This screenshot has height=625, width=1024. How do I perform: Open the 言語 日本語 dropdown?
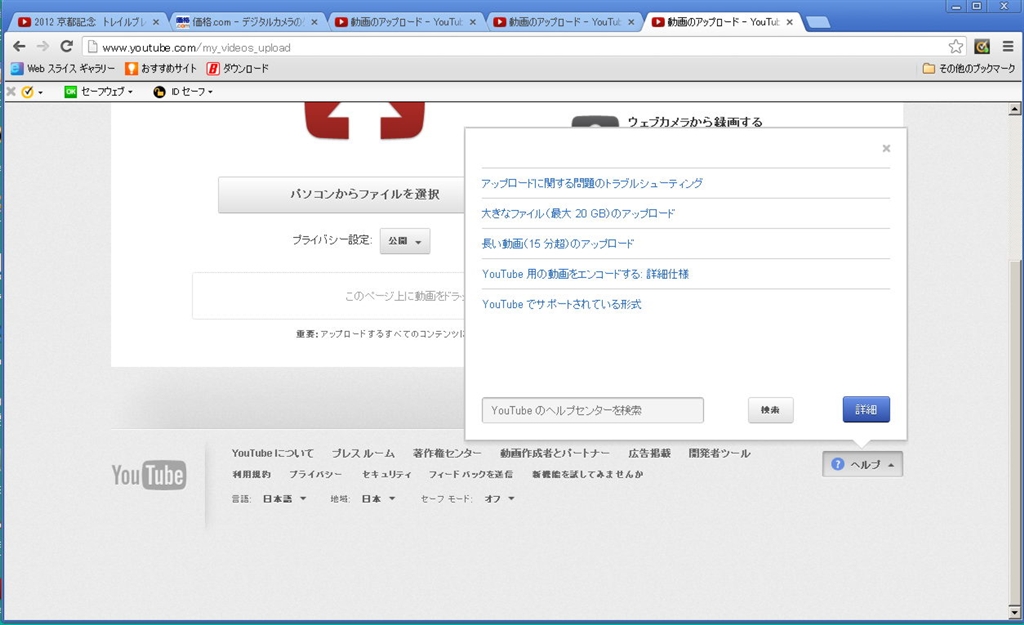[285, 499]
